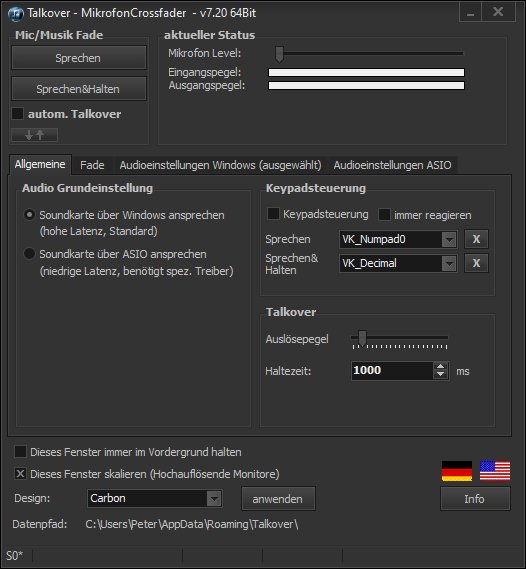The width and height of the screenshot is (526, 569).
Task: Click the Sprechen&Halten button
Action: (x=79, y=89)
